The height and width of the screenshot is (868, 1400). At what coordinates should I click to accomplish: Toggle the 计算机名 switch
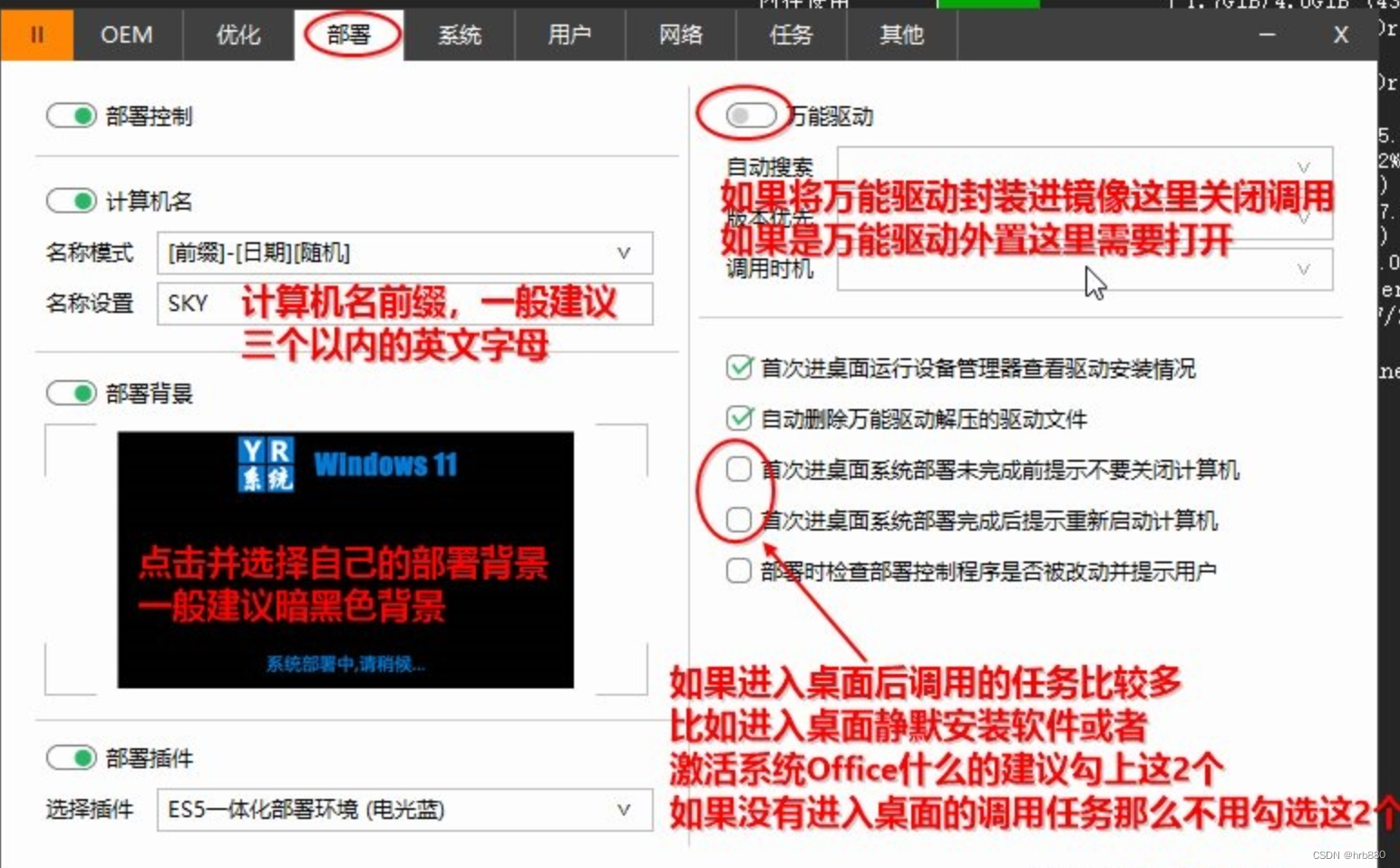coord(72,200)
